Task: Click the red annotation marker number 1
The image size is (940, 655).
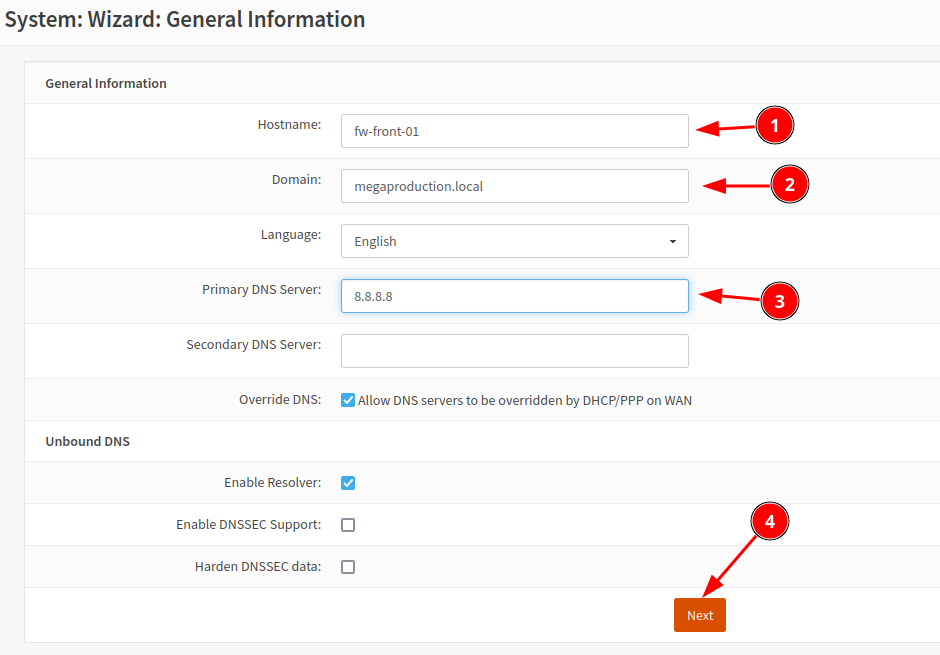Action: tap(774, 126)
